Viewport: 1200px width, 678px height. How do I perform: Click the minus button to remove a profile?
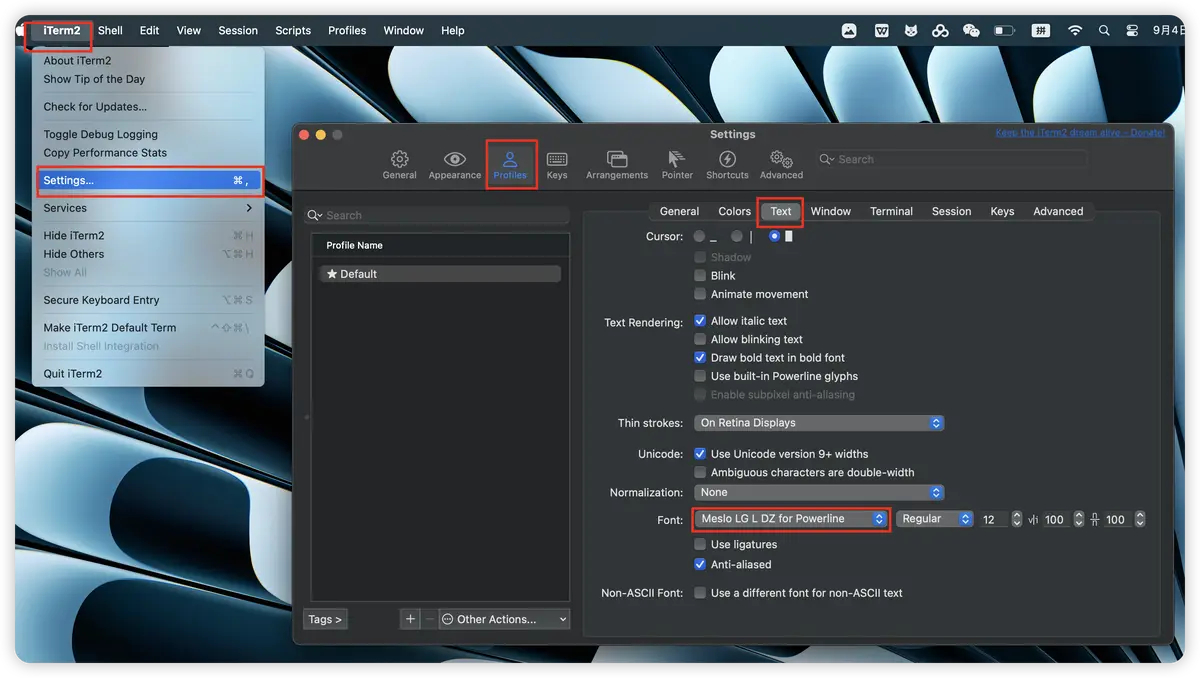430,619
